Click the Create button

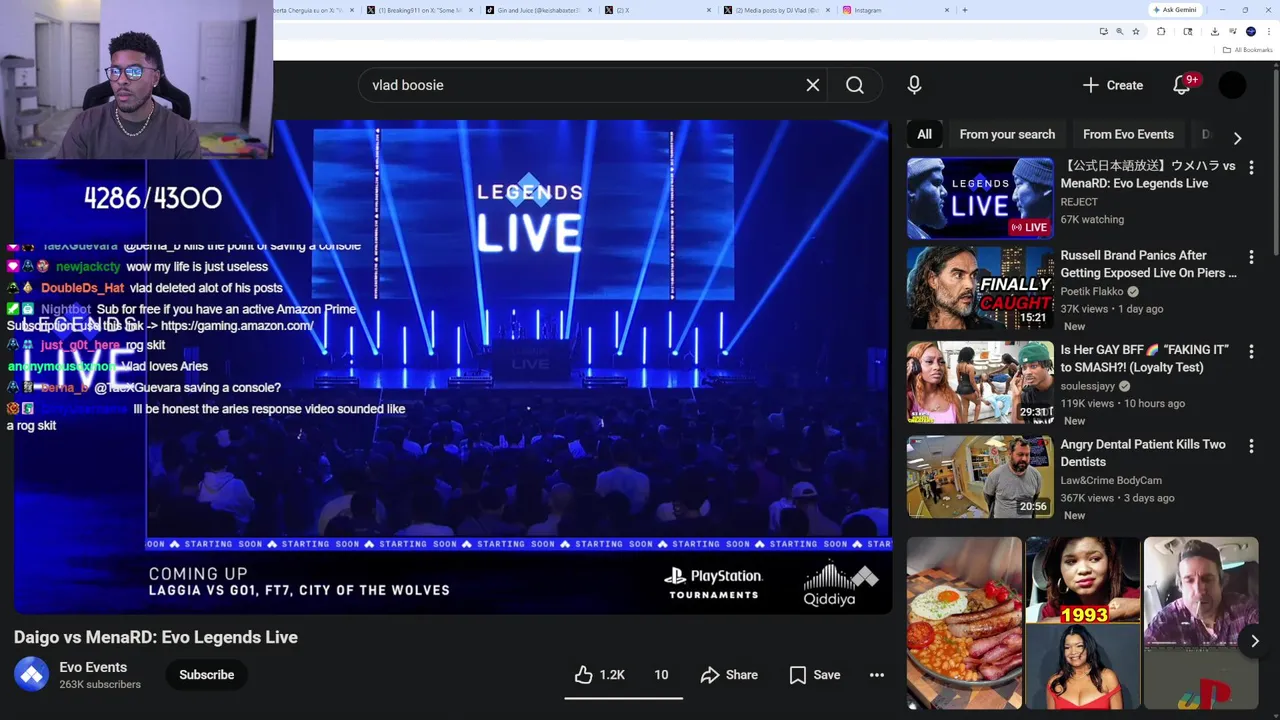tap(1113, 85)
